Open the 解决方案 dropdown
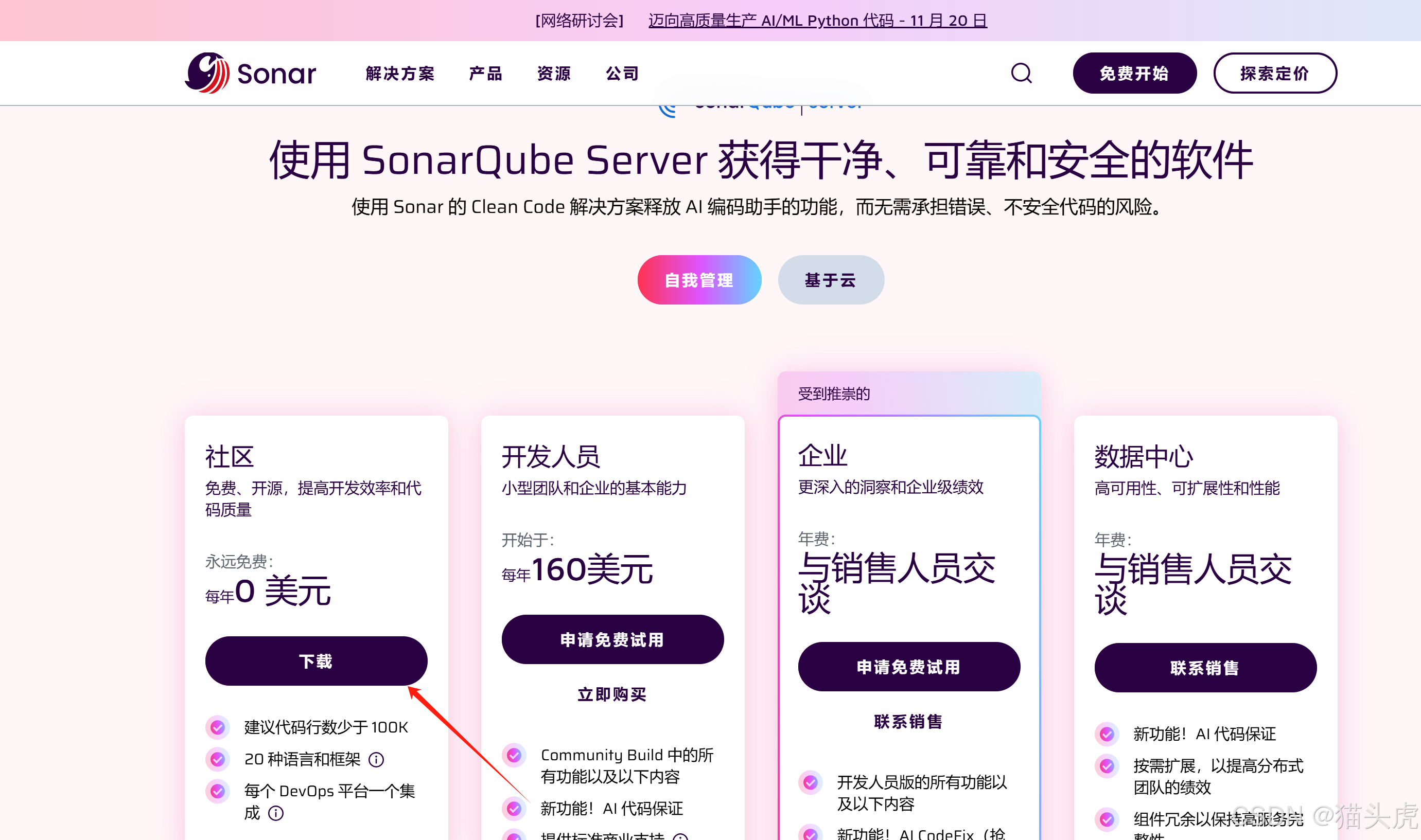The width and height of the screenshot is (1421, 840). click(x=399, y=73)
